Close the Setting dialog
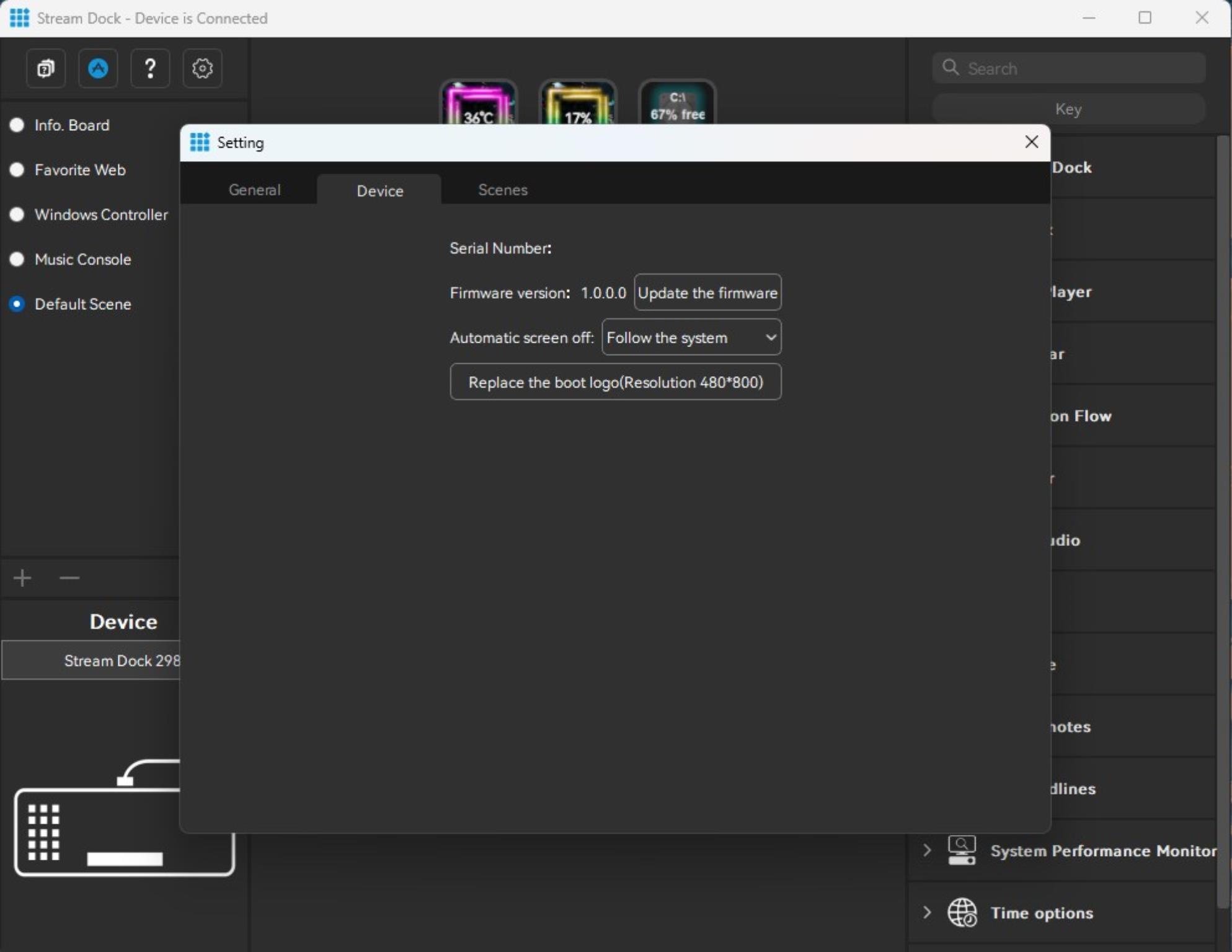The height and width of the screenshot is (952, 1232). pyautogui.click(x=1031, y=142)
